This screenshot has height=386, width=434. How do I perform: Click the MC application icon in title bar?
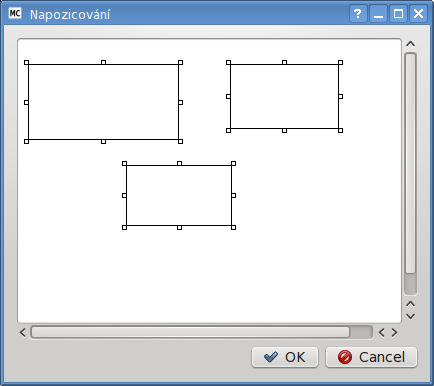(15, 14)
